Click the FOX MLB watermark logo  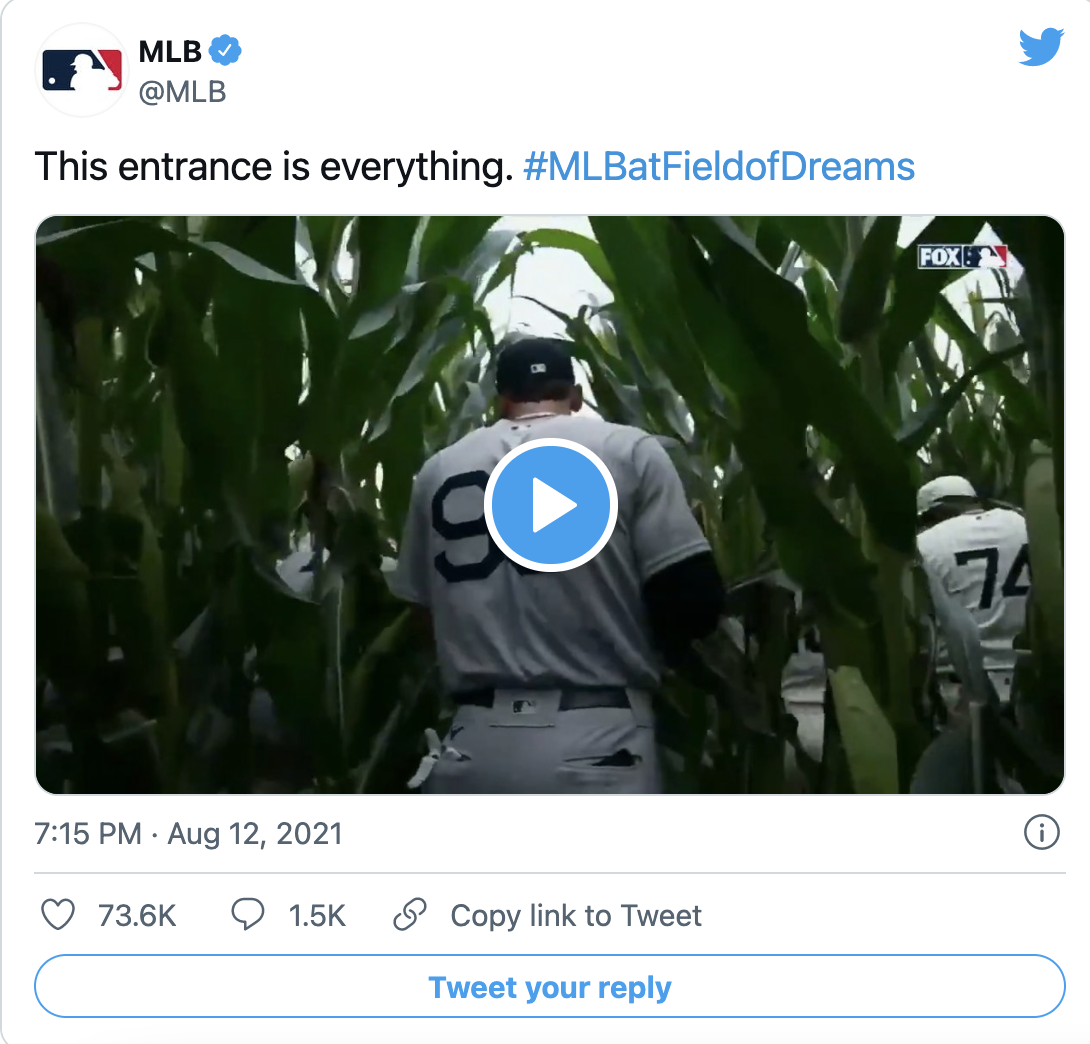(962, 257)
